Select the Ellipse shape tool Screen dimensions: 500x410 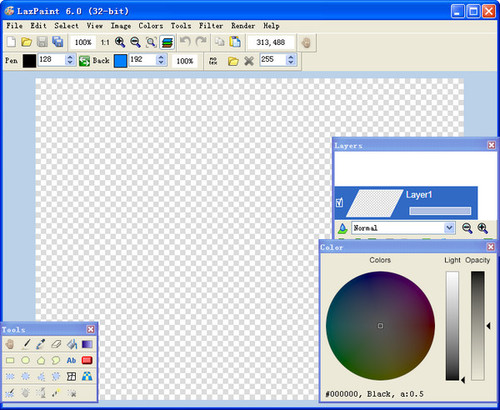click(26, 360)
